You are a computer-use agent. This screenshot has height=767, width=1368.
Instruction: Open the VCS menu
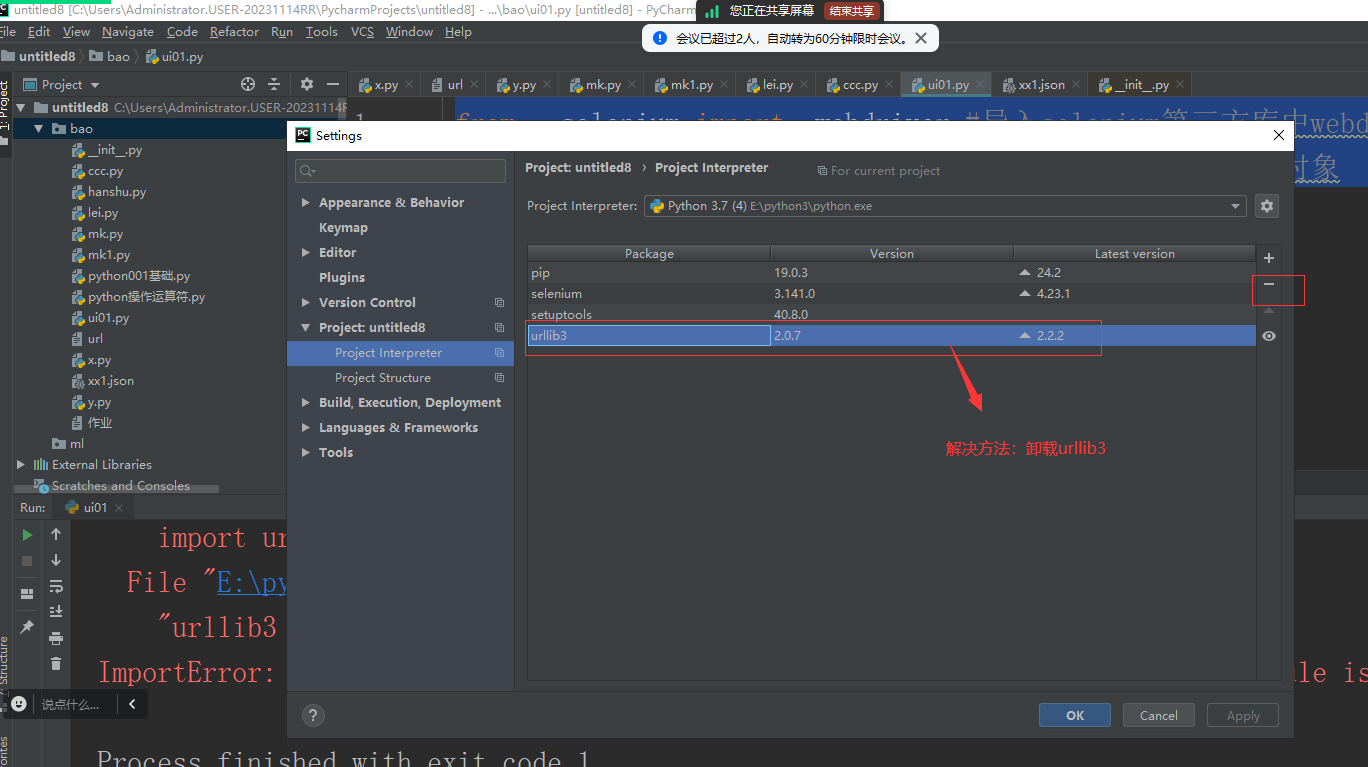coord(362,32)
